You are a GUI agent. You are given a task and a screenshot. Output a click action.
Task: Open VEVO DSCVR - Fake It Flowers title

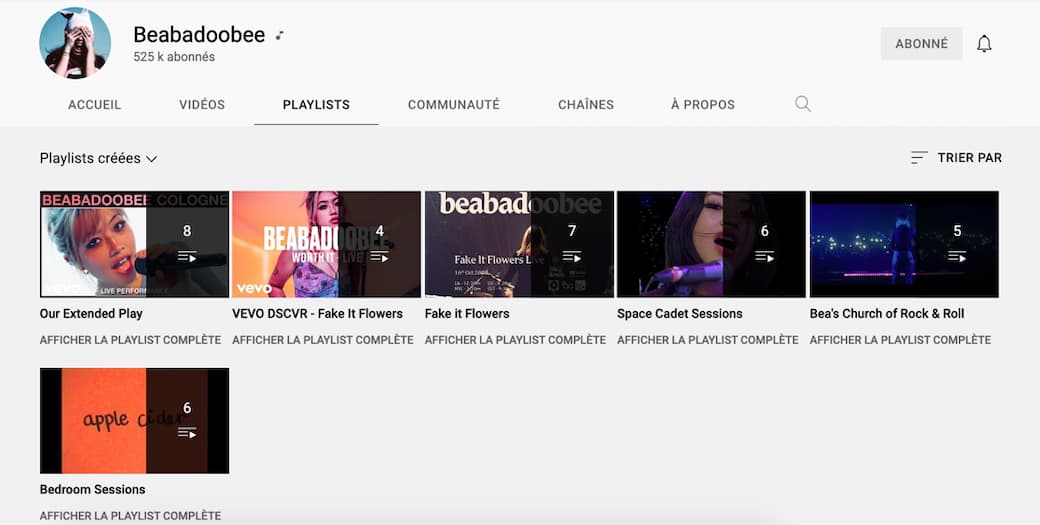[x=318, y=314]
